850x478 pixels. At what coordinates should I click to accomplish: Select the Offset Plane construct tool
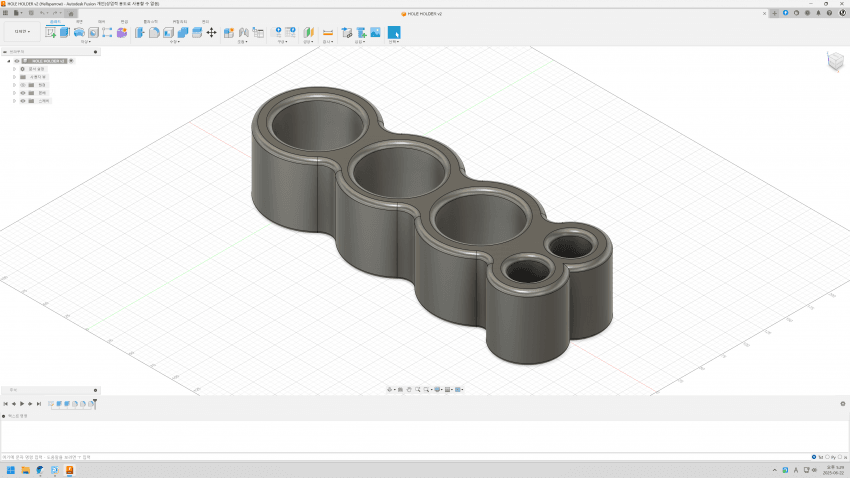(x=308, y=33)
